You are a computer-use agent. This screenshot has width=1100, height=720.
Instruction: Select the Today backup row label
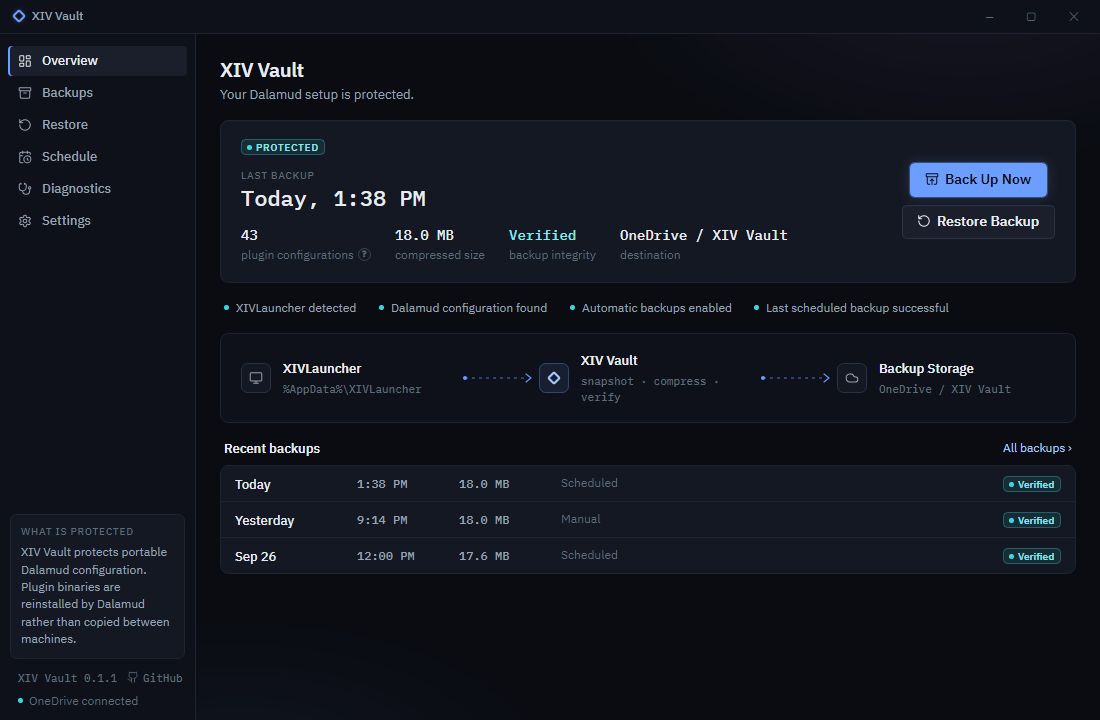click(253, 484)
